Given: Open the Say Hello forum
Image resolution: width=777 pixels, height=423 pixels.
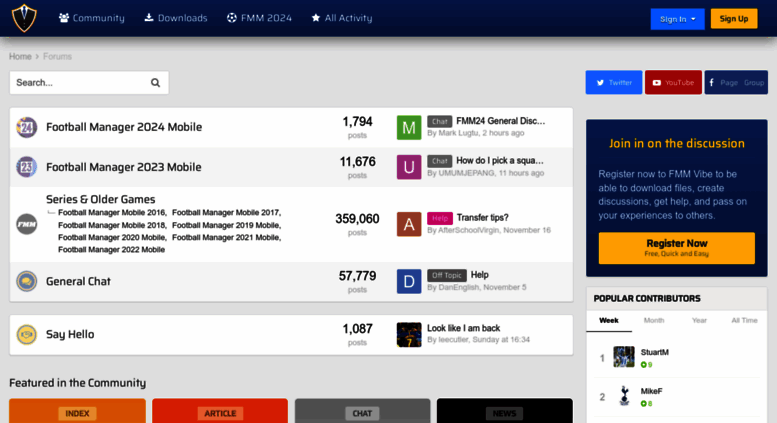Looking at the screenshot, I should 70,334.
